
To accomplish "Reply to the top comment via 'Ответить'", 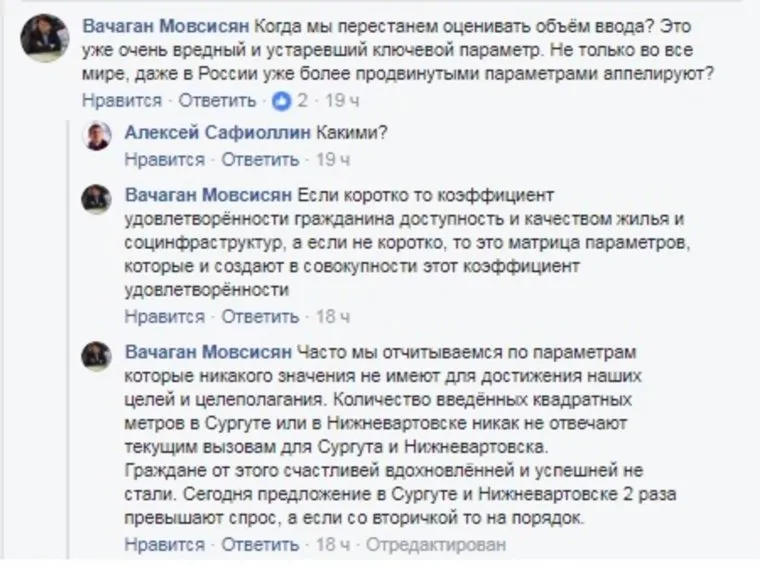I will 219,100.
